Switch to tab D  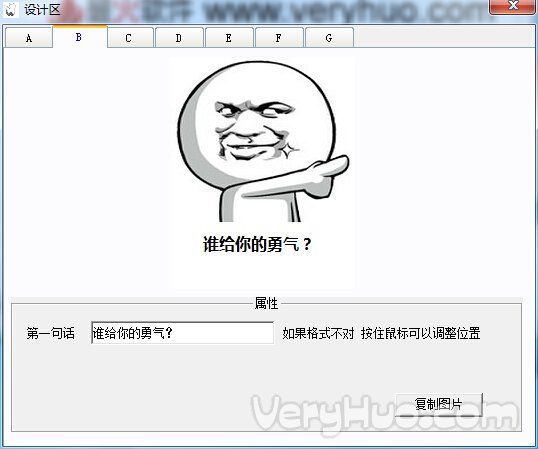[x=179, y=38]
